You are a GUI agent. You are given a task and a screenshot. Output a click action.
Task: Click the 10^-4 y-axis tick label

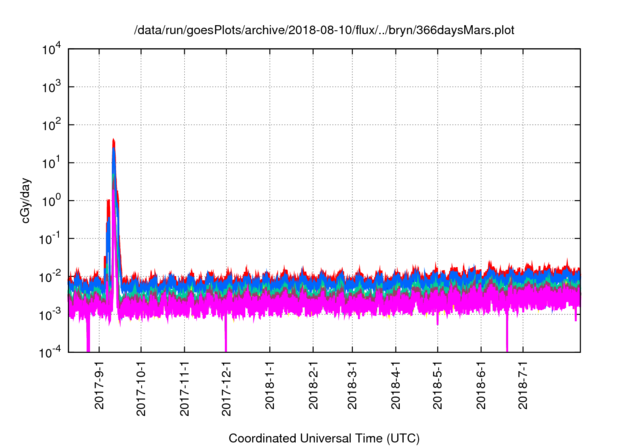pyautogui.click(x=51, y=351)
